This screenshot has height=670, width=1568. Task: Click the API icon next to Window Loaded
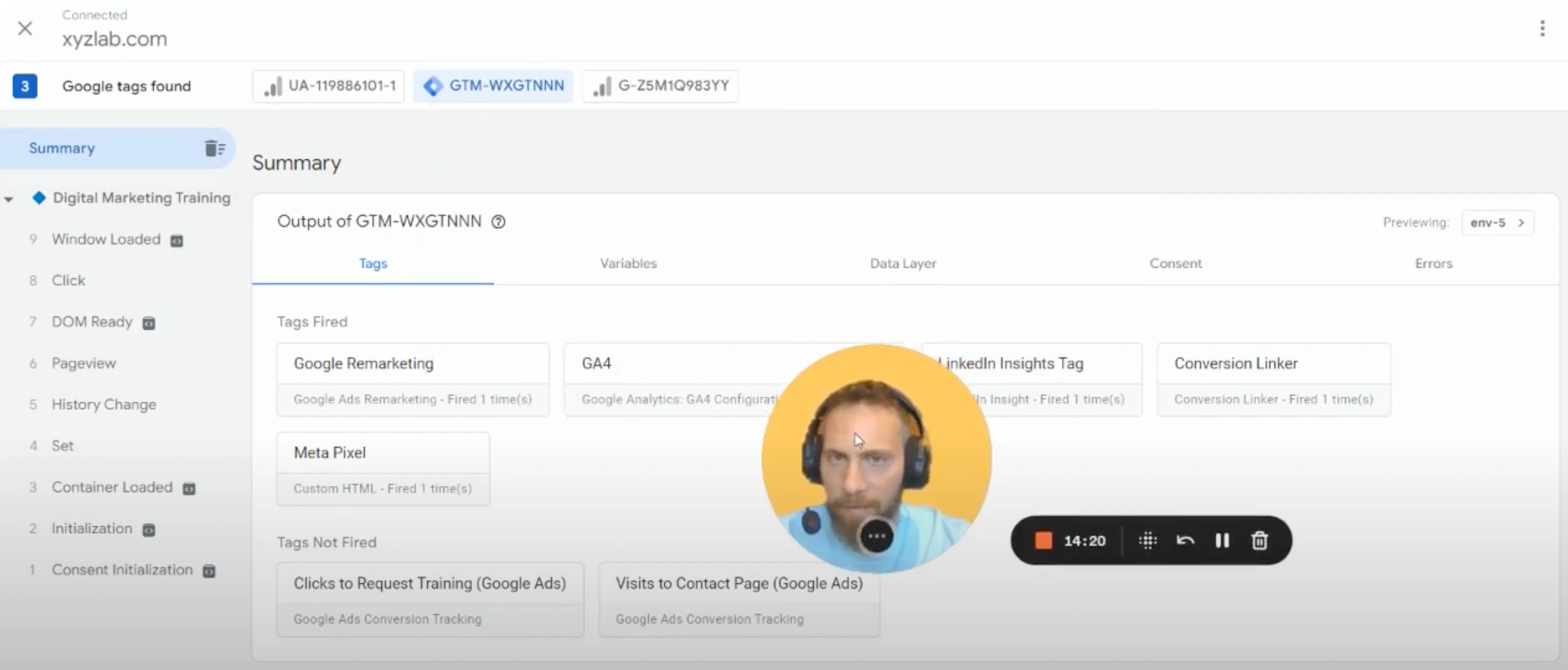(176, 240)
